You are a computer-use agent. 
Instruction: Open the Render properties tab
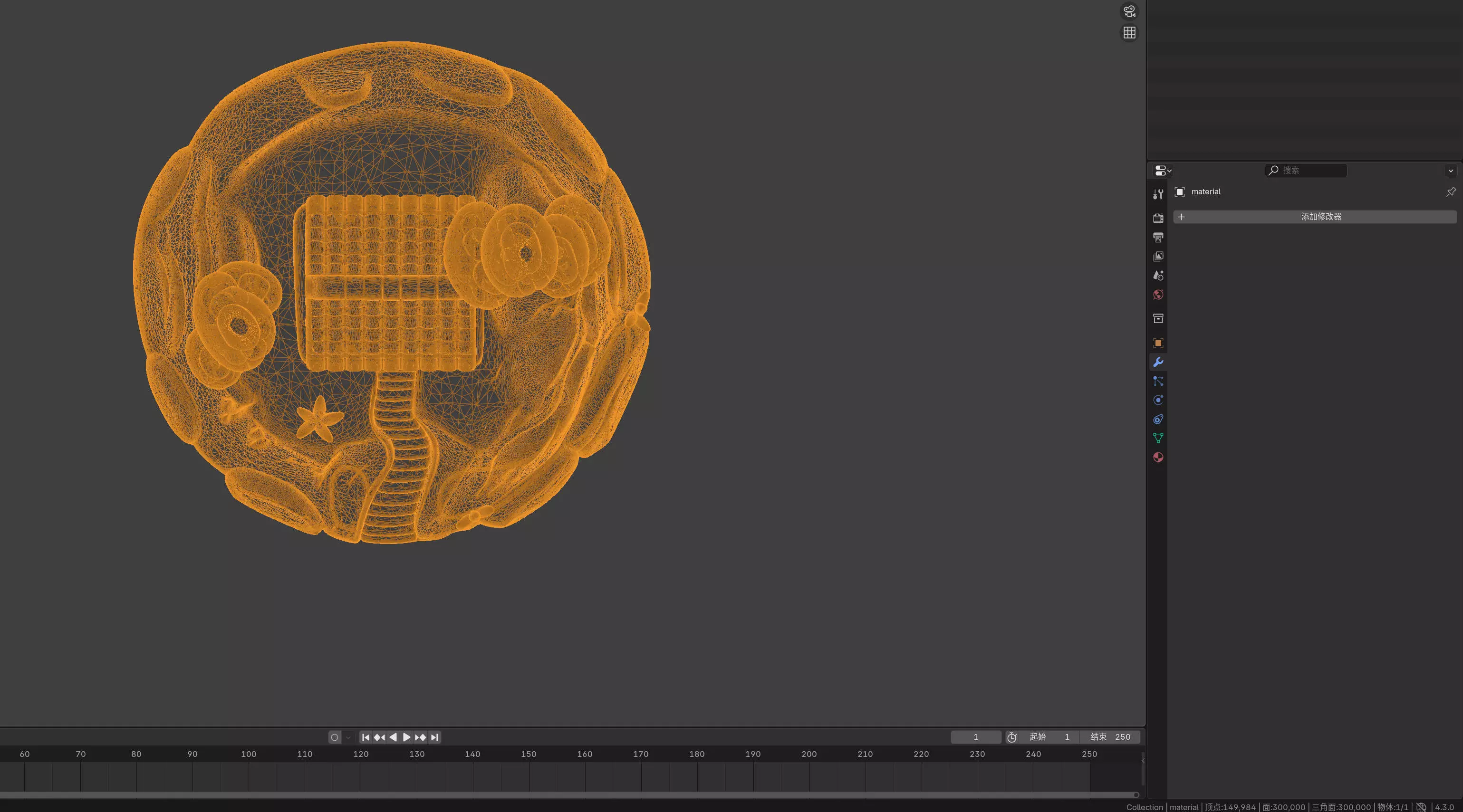(x=1158, y=218)
